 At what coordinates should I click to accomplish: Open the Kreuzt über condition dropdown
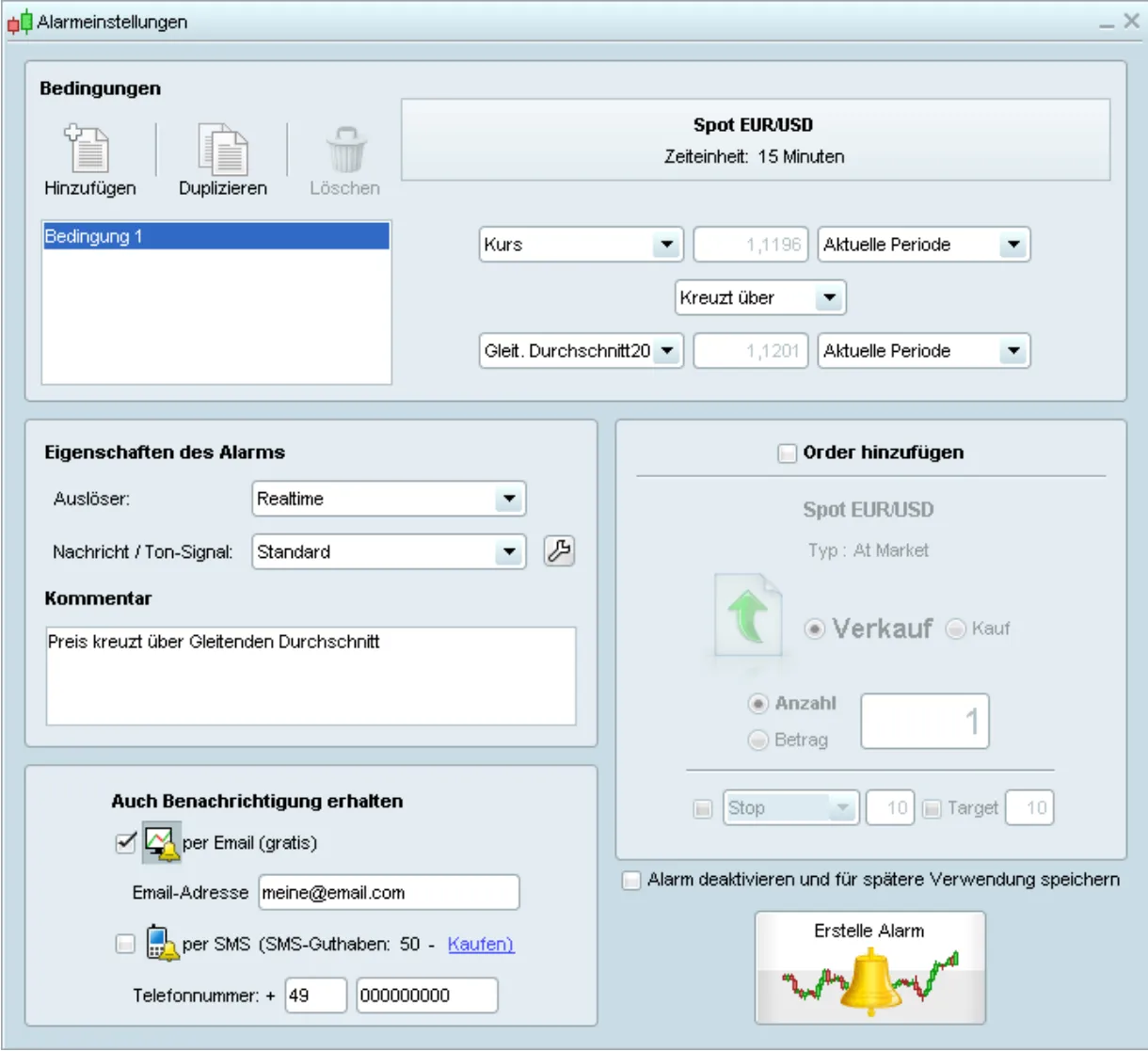760,298
